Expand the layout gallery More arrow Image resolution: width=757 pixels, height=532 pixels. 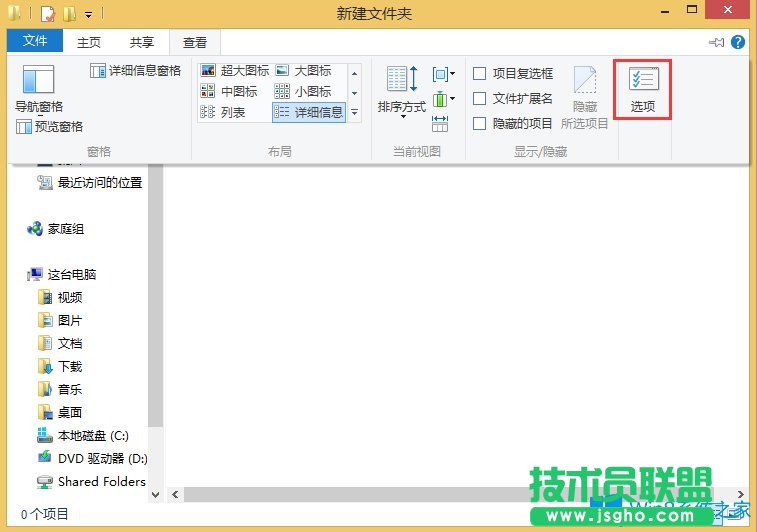coord(354,112)
